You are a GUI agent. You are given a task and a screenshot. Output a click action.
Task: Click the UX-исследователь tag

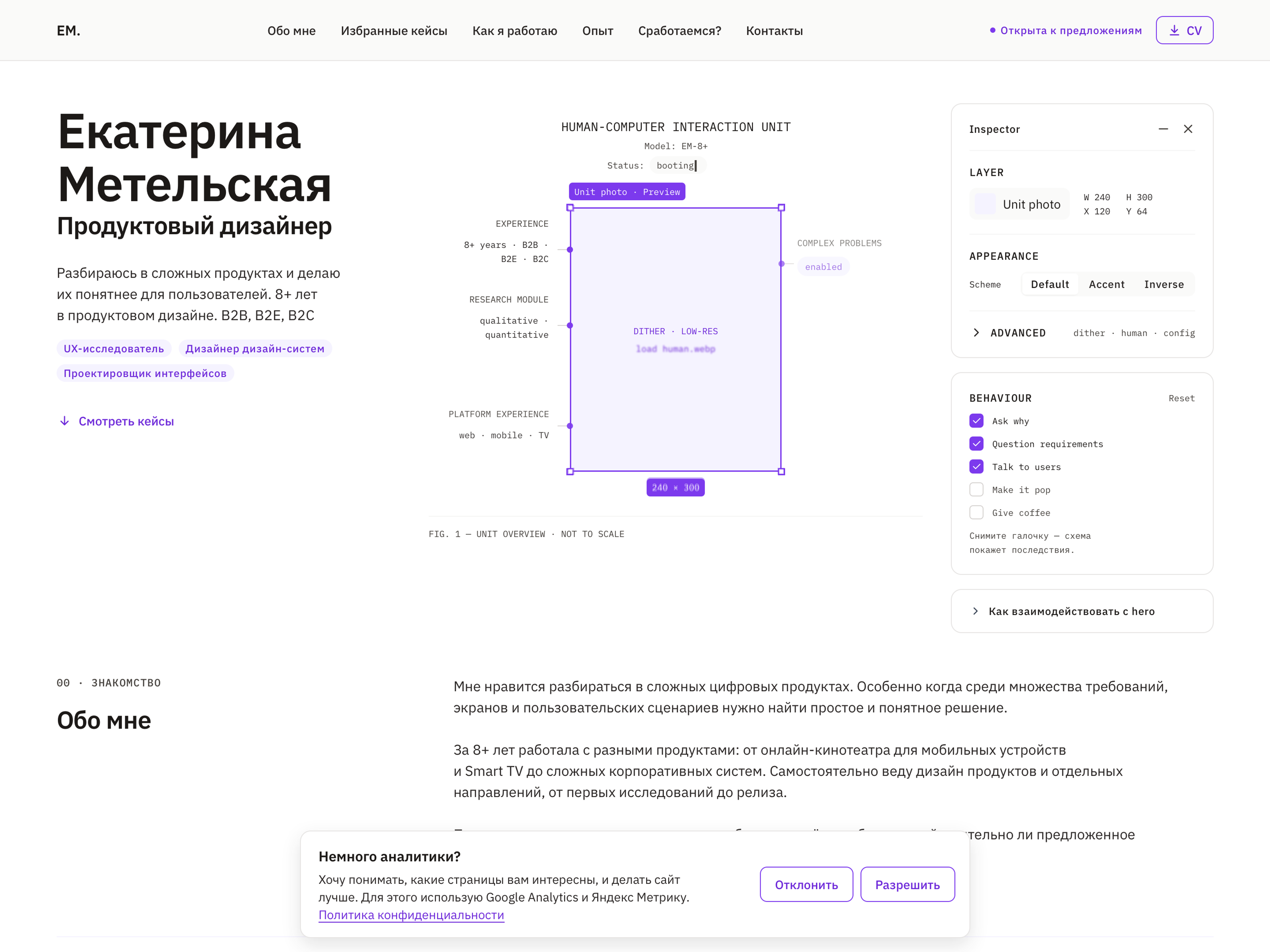coord(114,349)
